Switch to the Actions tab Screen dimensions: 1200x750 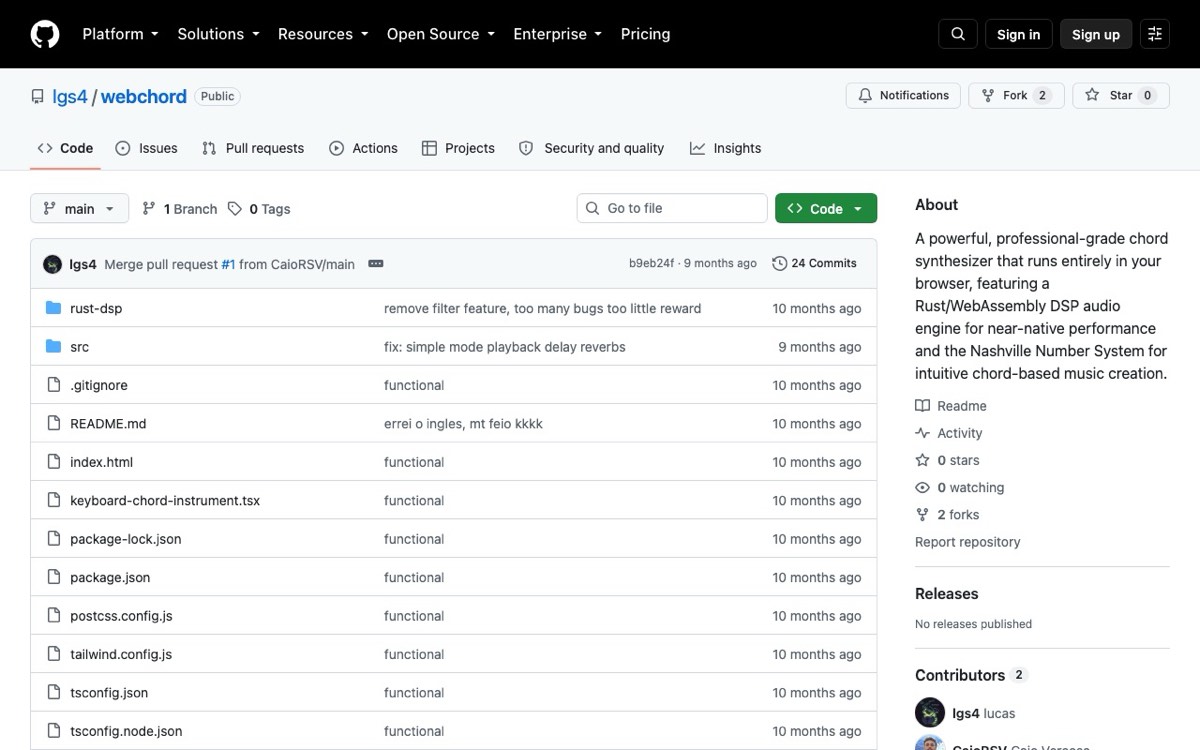pyautogui.click(x=363, y=148)
